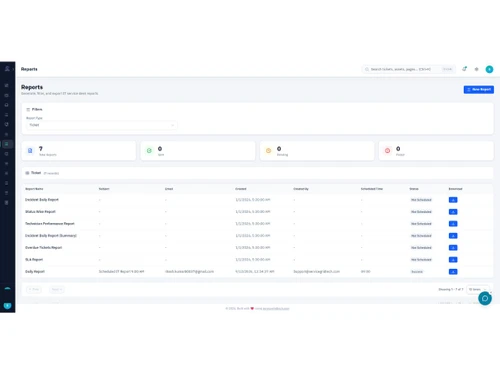Click the Daily Report subject text

[x=121, y=272]
